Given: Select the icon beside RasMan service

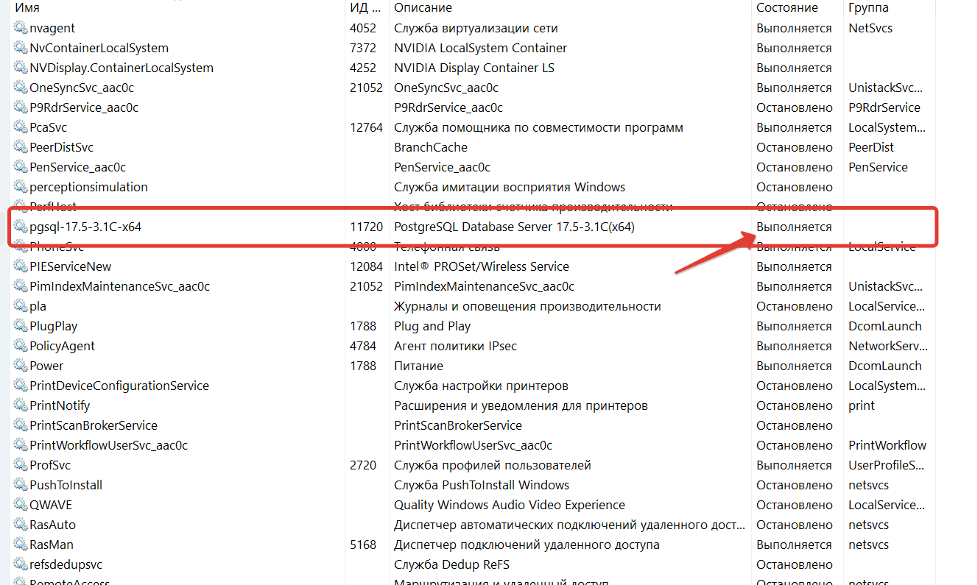Looking at the screenshot, I should pos(20,545).
